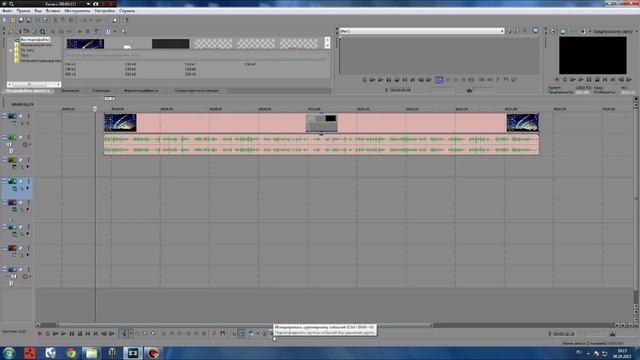
Task: Click the Open project toolbar icon
Action: tap(13, 20)
